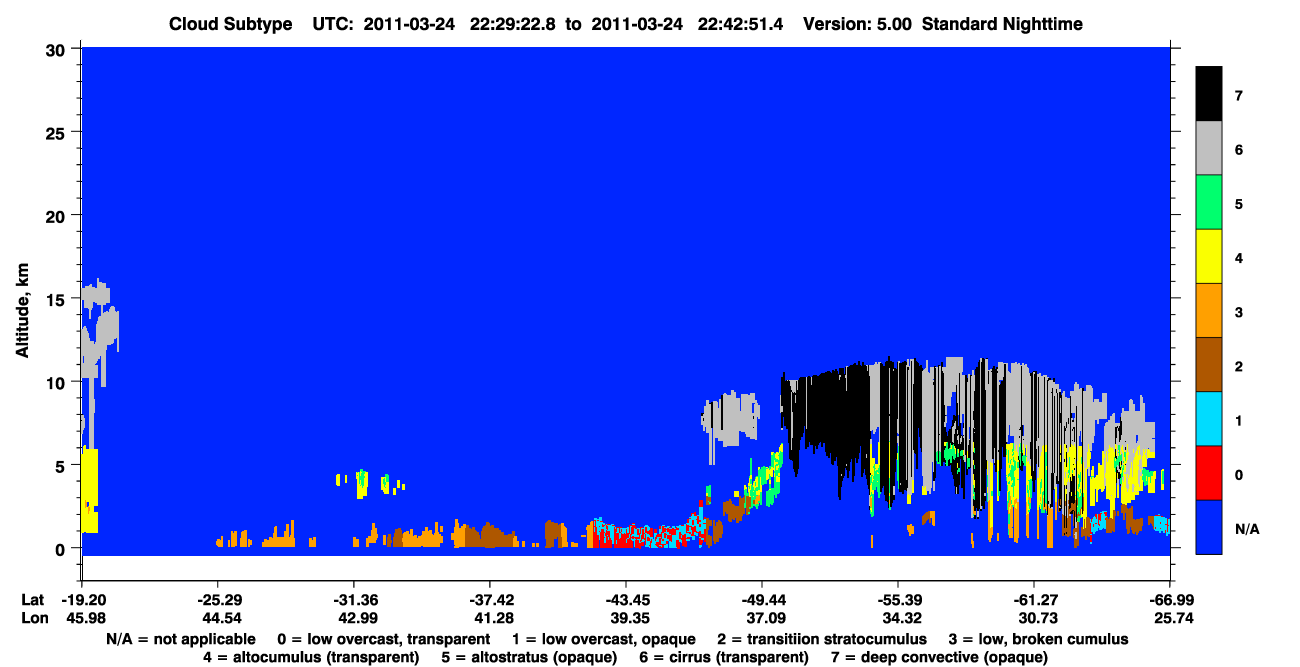Click the red color swatch labeled 0

(x=1209, y=473)
